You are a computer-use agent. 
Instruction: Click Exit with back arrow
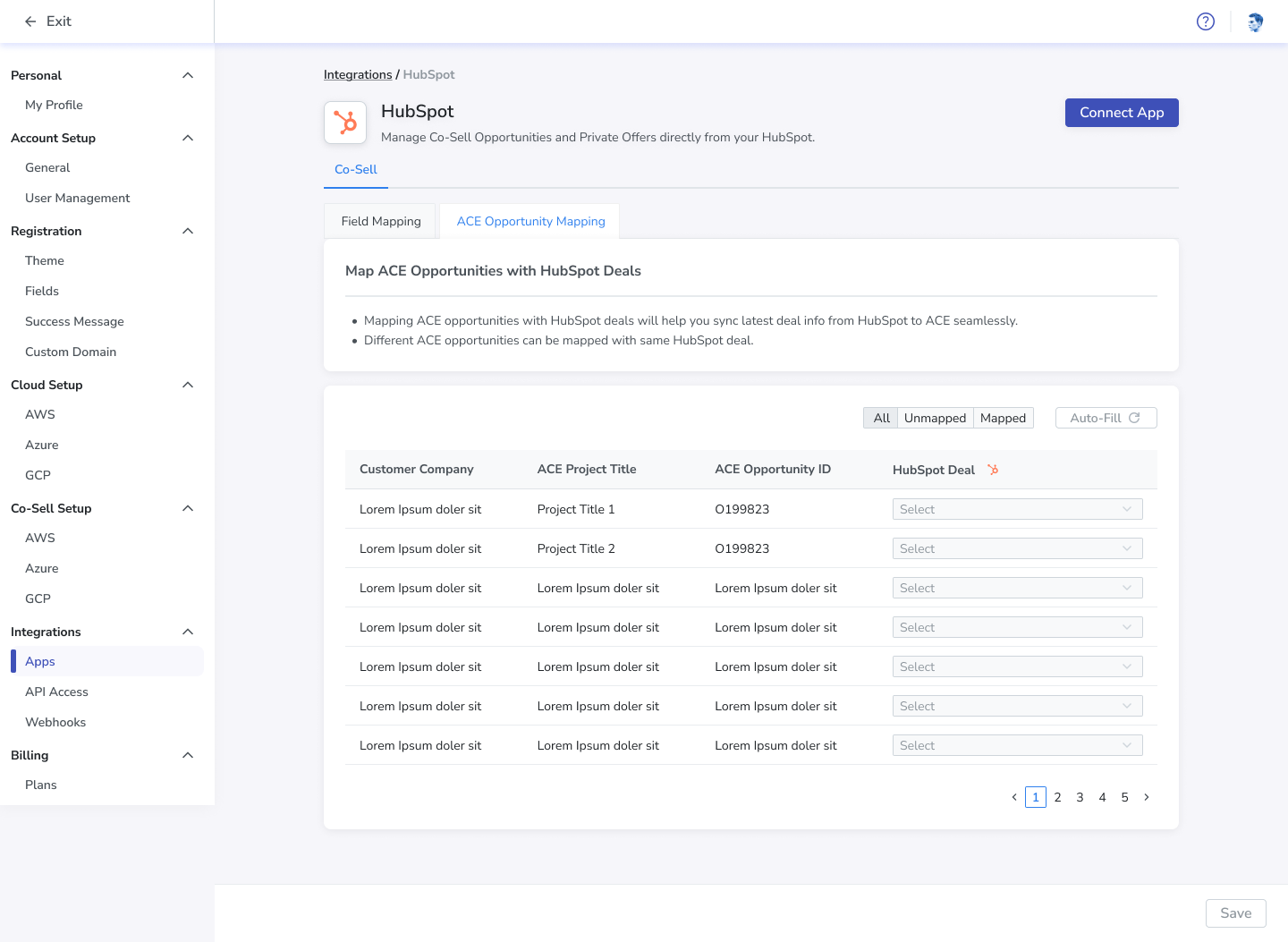48,21
